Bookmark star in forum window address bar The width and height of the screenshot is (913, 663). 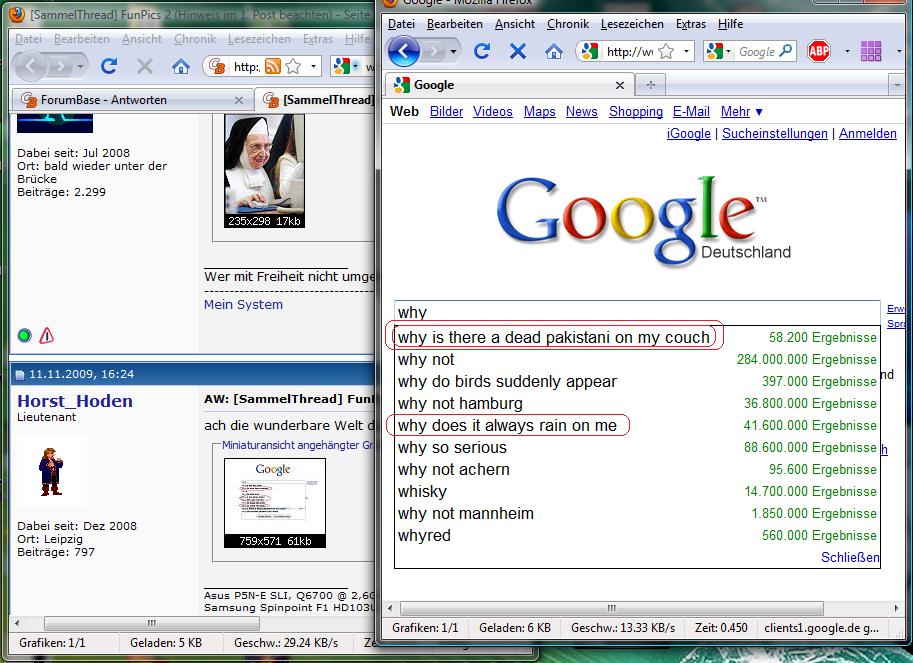[x=293, y=66]
